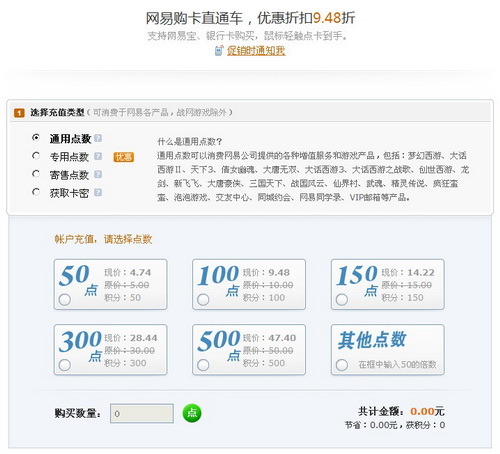Click help icon next to 获取卡密

98,192
